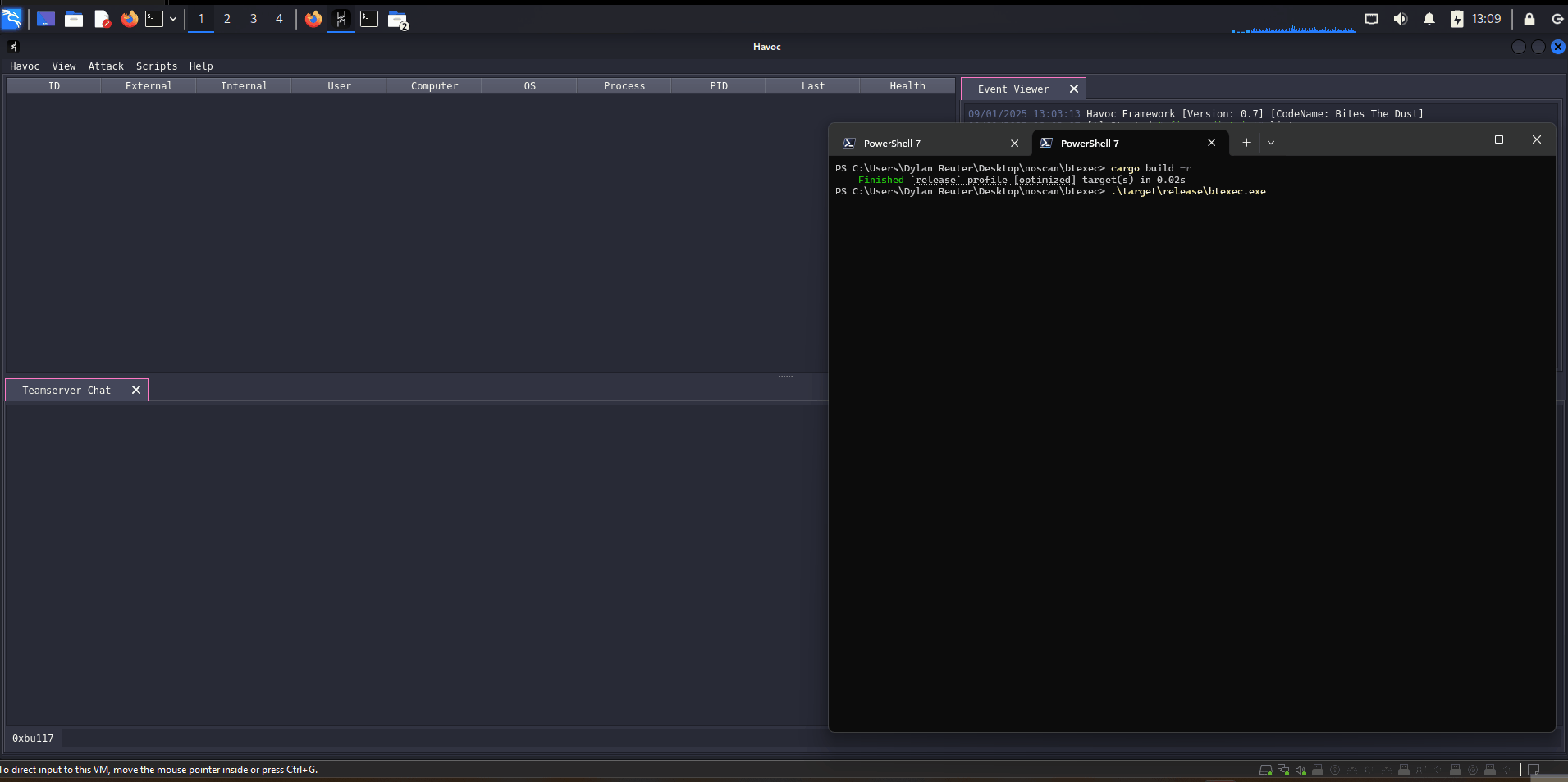Screen dimensions: 1568x782
Task: Switch to the first PowerShell 7 tab
Action: pos(932,144)
